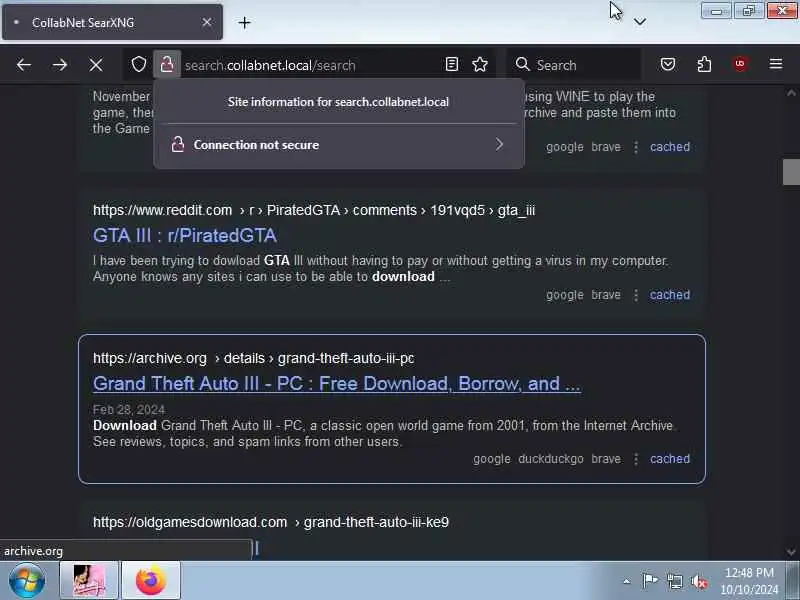
Task: Open GTA III : r/PiratedGTA result
Action: [x=185, y=235]
